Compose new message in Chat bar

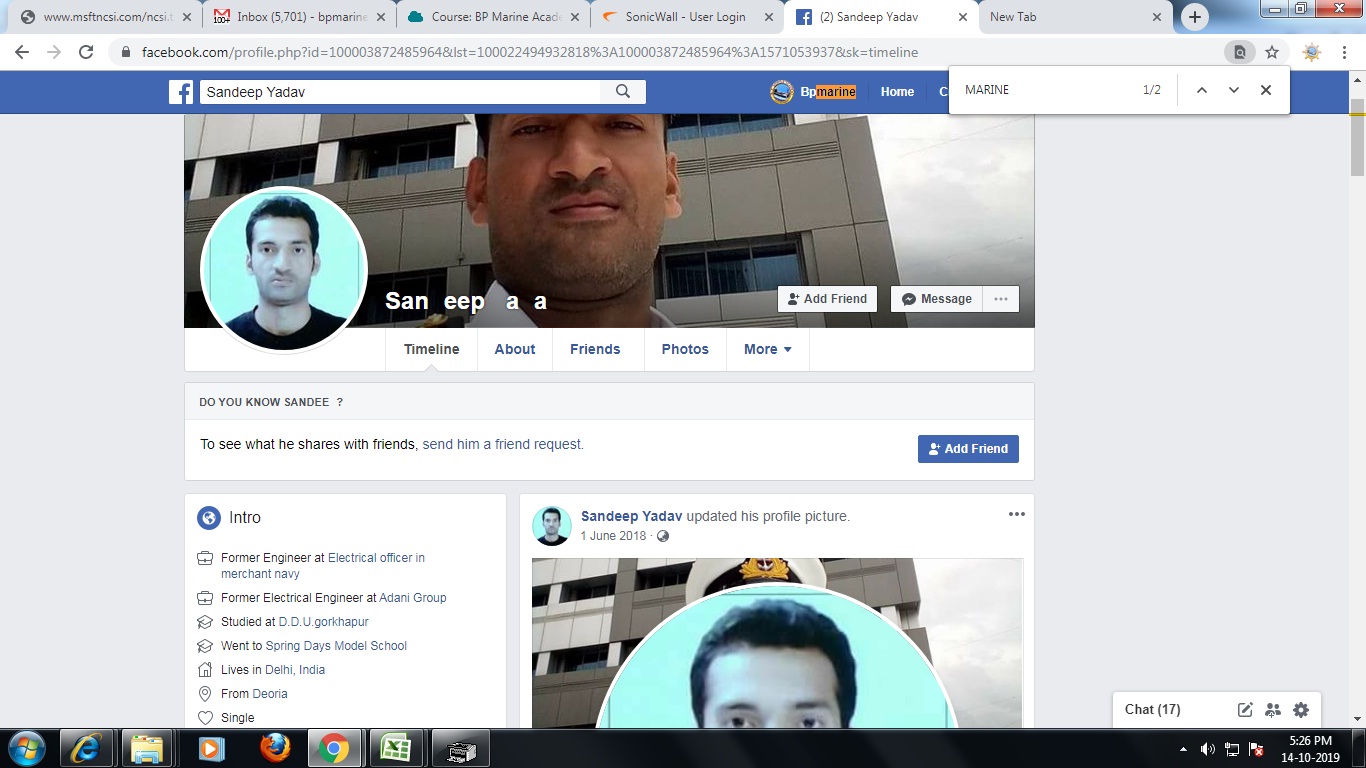[x=1245, y=710]
